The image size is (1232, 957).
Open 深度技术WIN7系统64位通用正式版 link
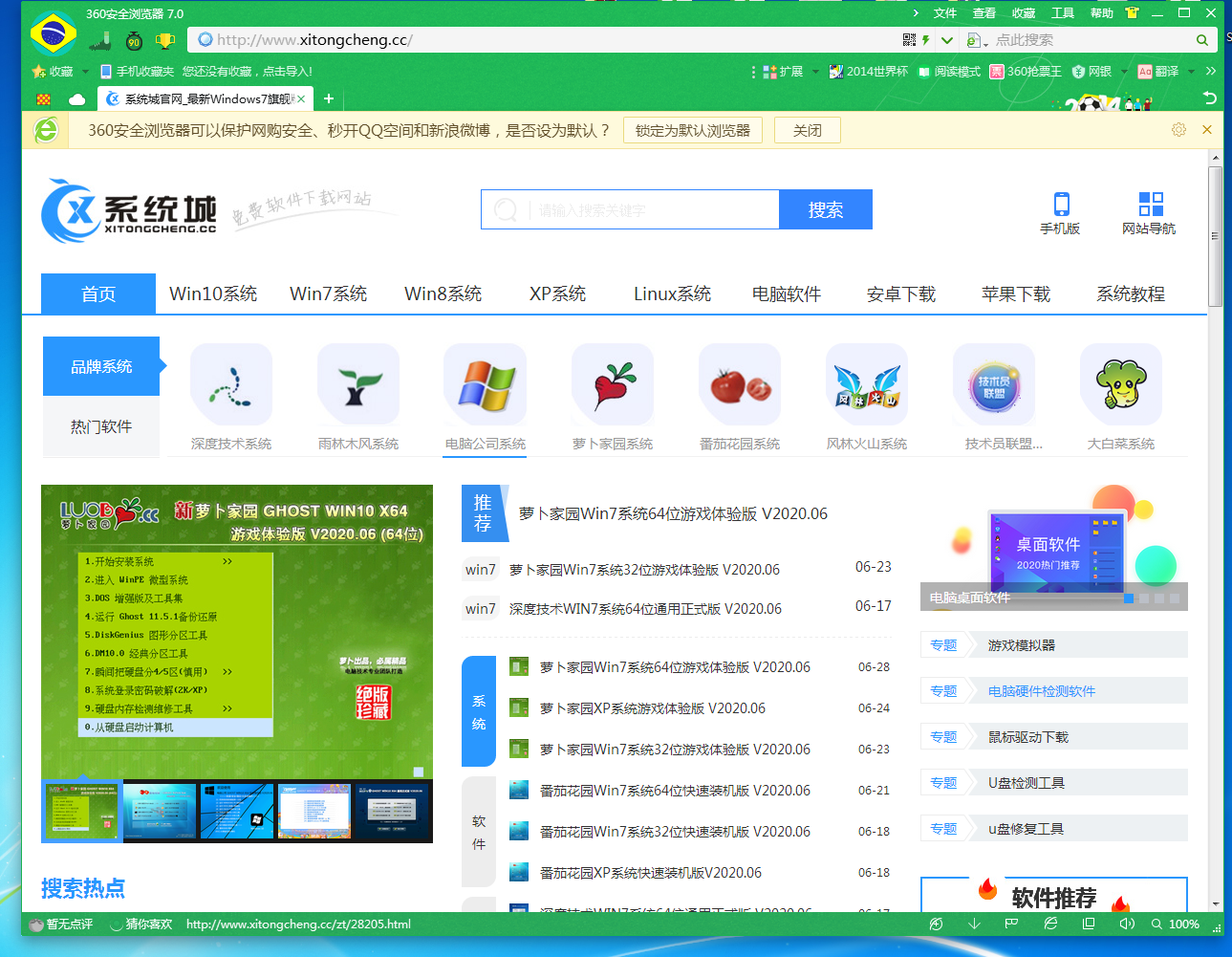click(645, 609)
